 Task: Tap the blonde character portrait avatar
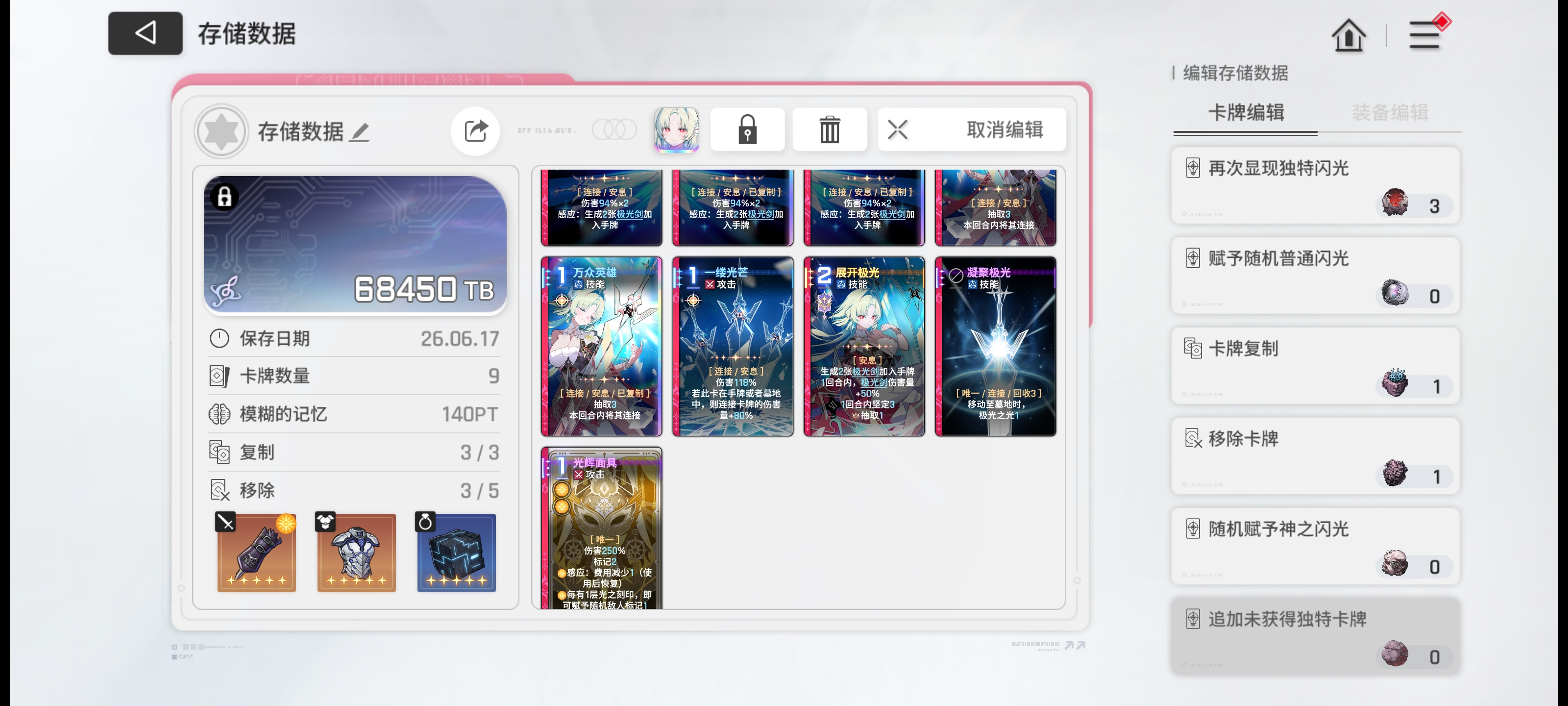point(676,129)
